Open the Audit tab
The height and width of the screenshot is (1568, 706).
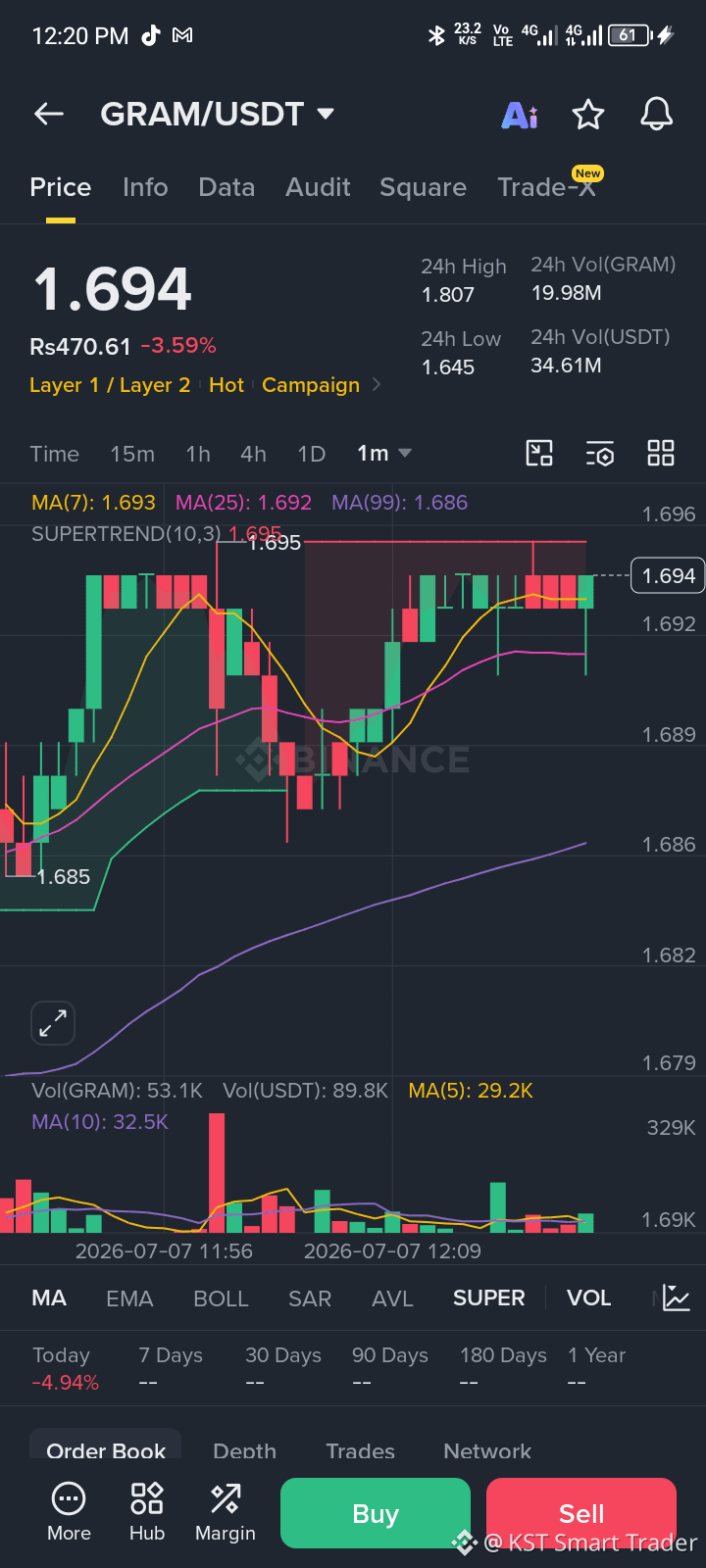tap(318, 187)
